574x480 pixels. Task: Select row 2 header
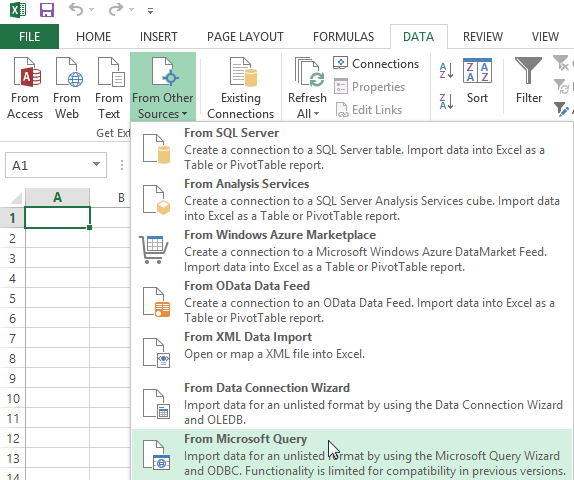(12, 238)
